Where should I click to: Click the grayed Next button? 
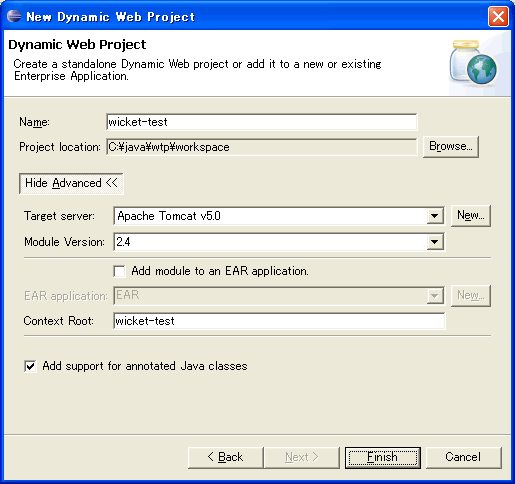(302, 457)
